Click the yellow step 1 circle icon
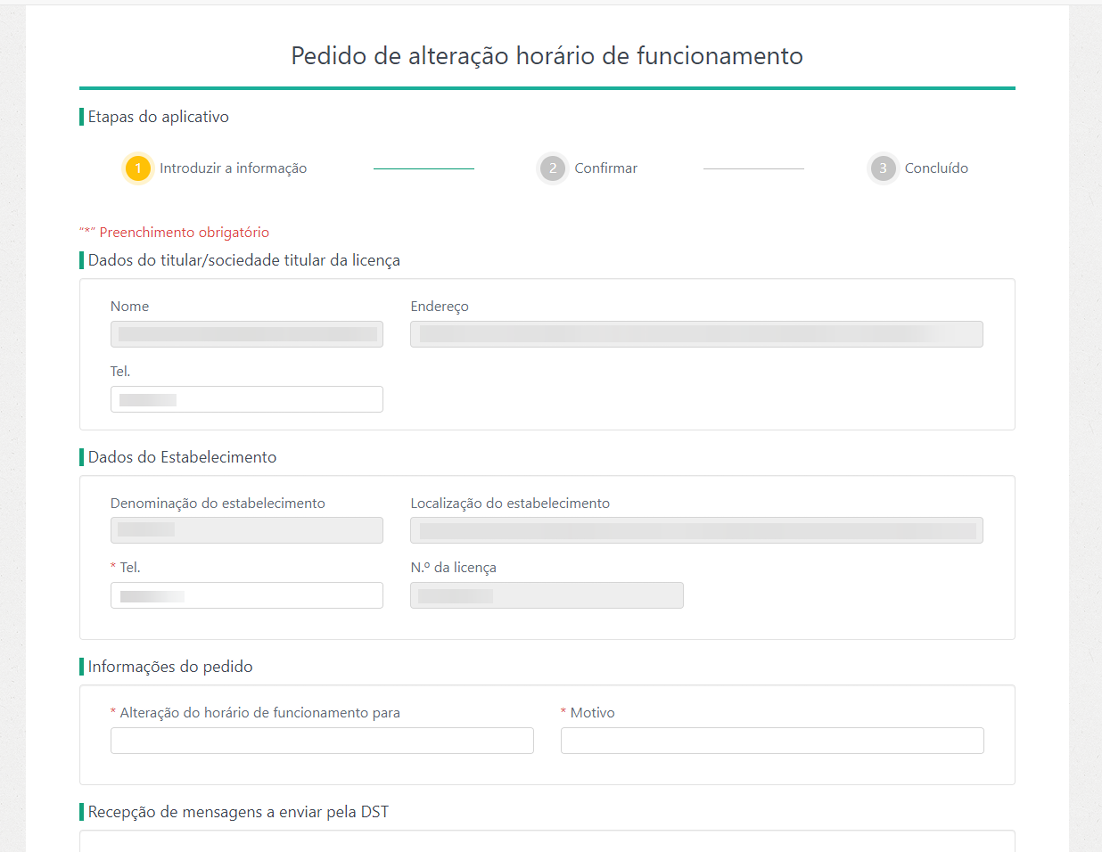The image size is (1102, 852). [x=140, y=169]
